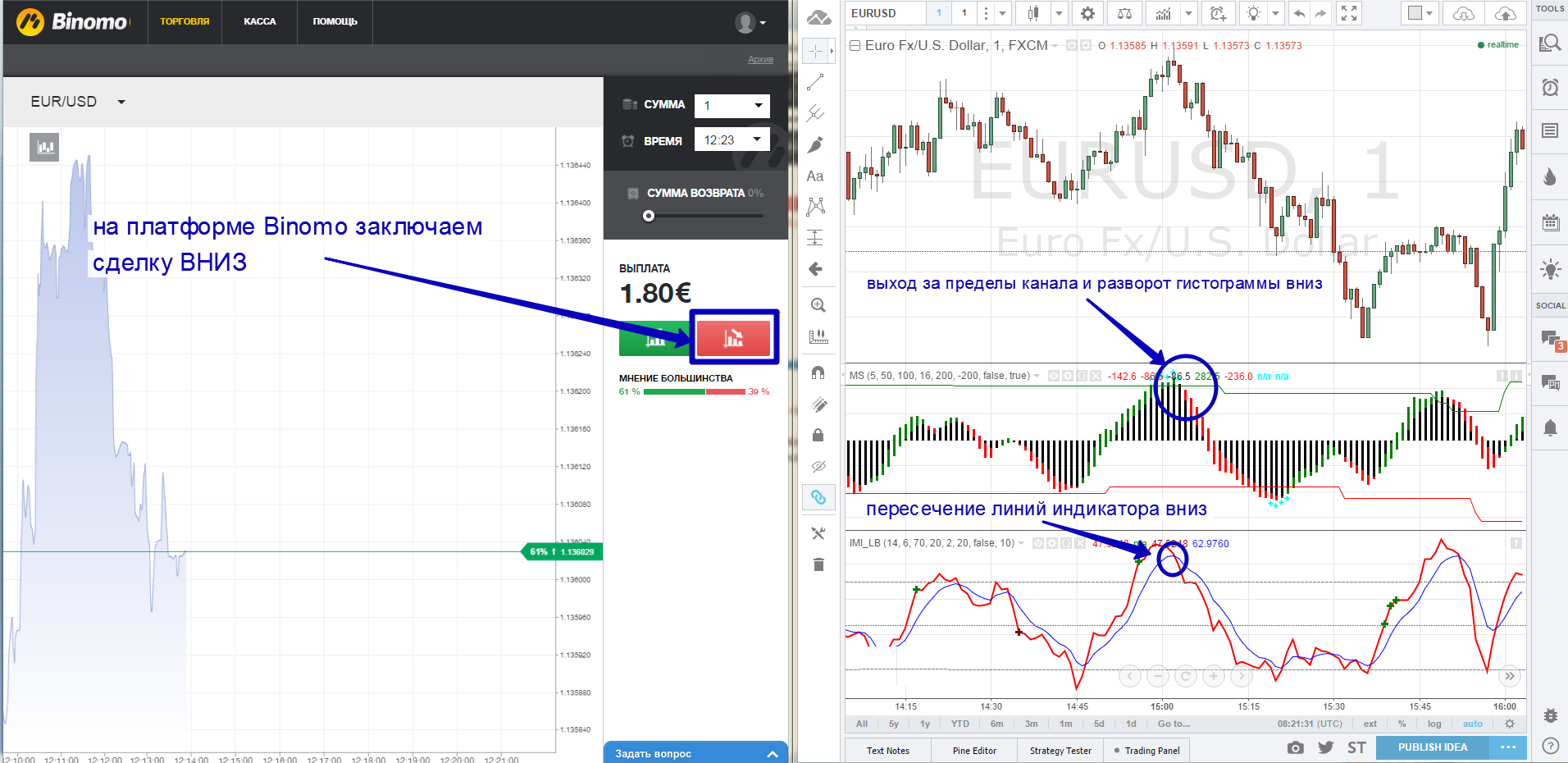Open the Архив link
Image resolution: width=1568 pixels, height=763 pixels.
pyautogui.click(x=760, y=59)
